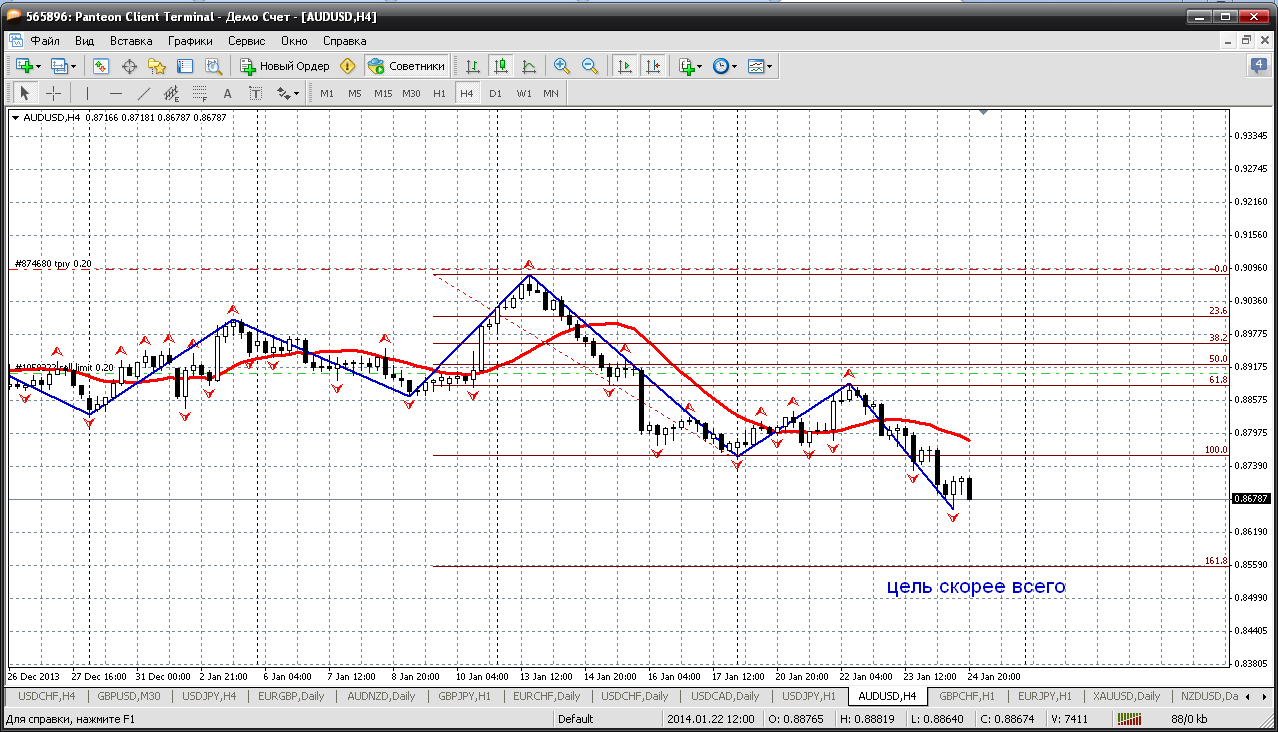
Task: Toggle the Советники auto-trading button
Action: [406, 66]
